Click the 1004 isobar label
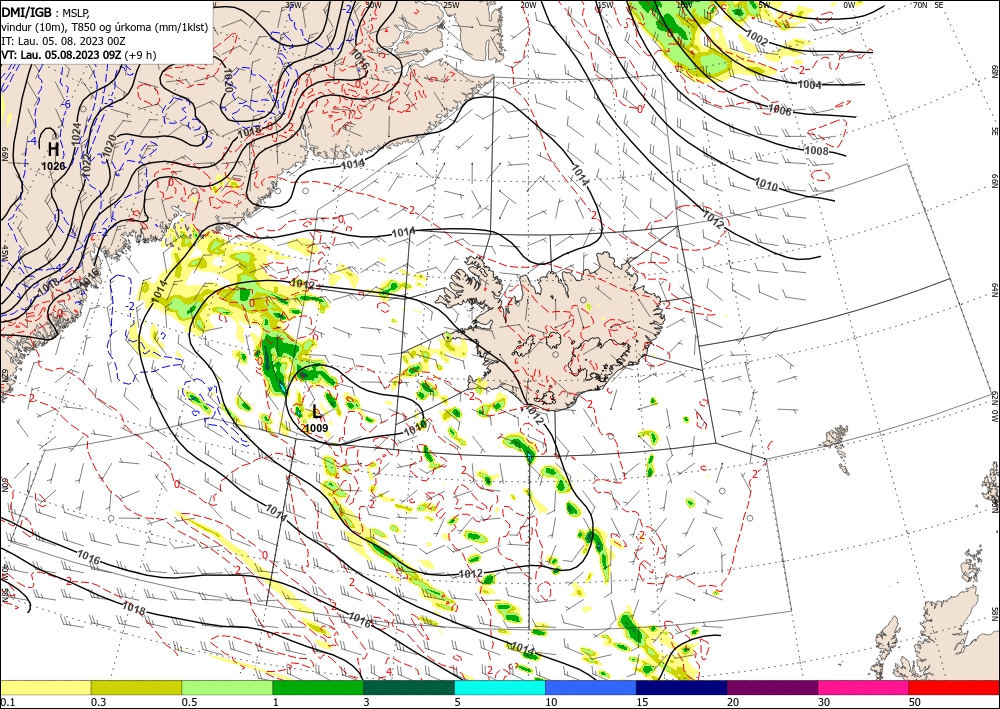The image size is (1000, 709). 810,85
